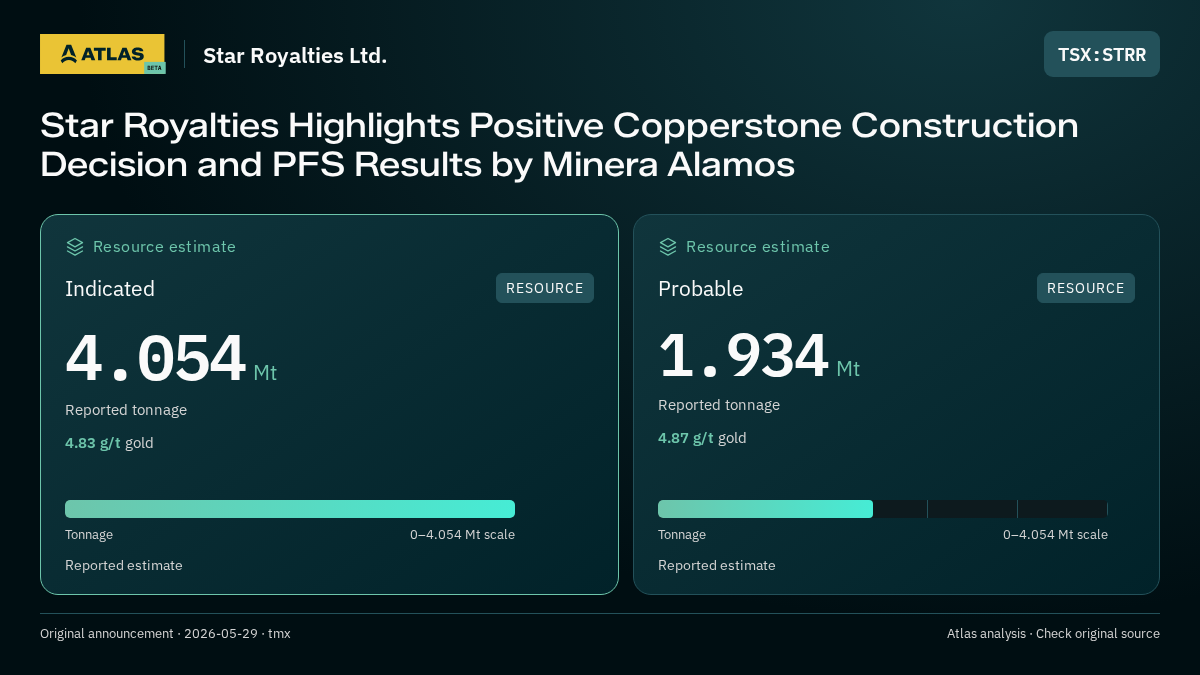Click the Star Royalties Ltd. company name
1200x675 pixels.
[x=295, y=56]
